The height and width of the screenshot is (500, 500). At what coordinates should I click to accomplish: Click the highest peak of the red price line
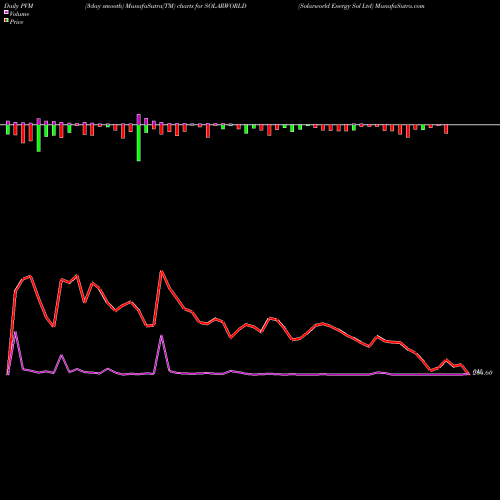click(162, 271)
